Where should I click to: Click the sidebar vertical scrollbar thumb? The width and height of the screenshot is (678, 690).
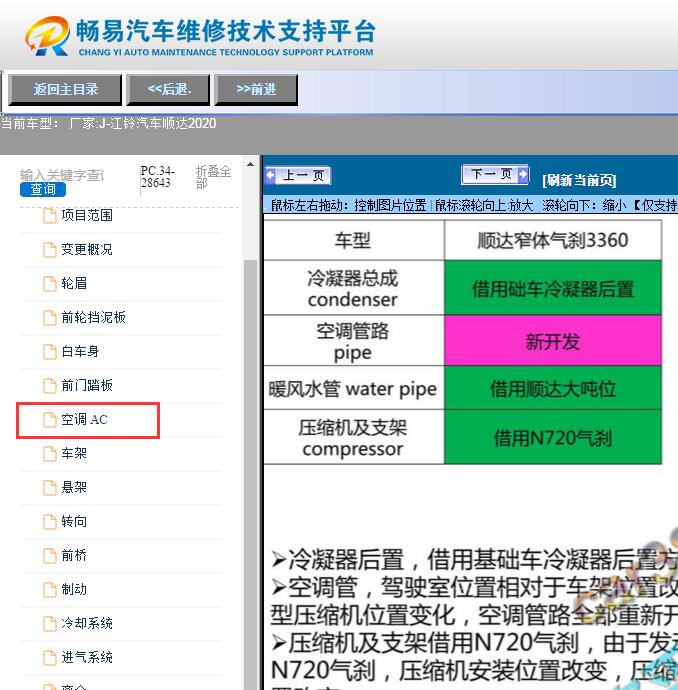pos(250,474)
